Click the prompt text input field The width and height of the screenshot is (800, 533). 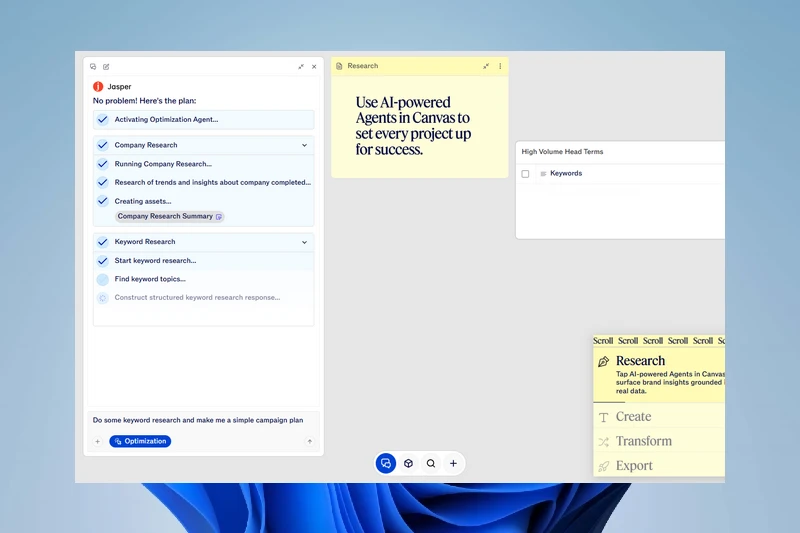click(200, 420)
